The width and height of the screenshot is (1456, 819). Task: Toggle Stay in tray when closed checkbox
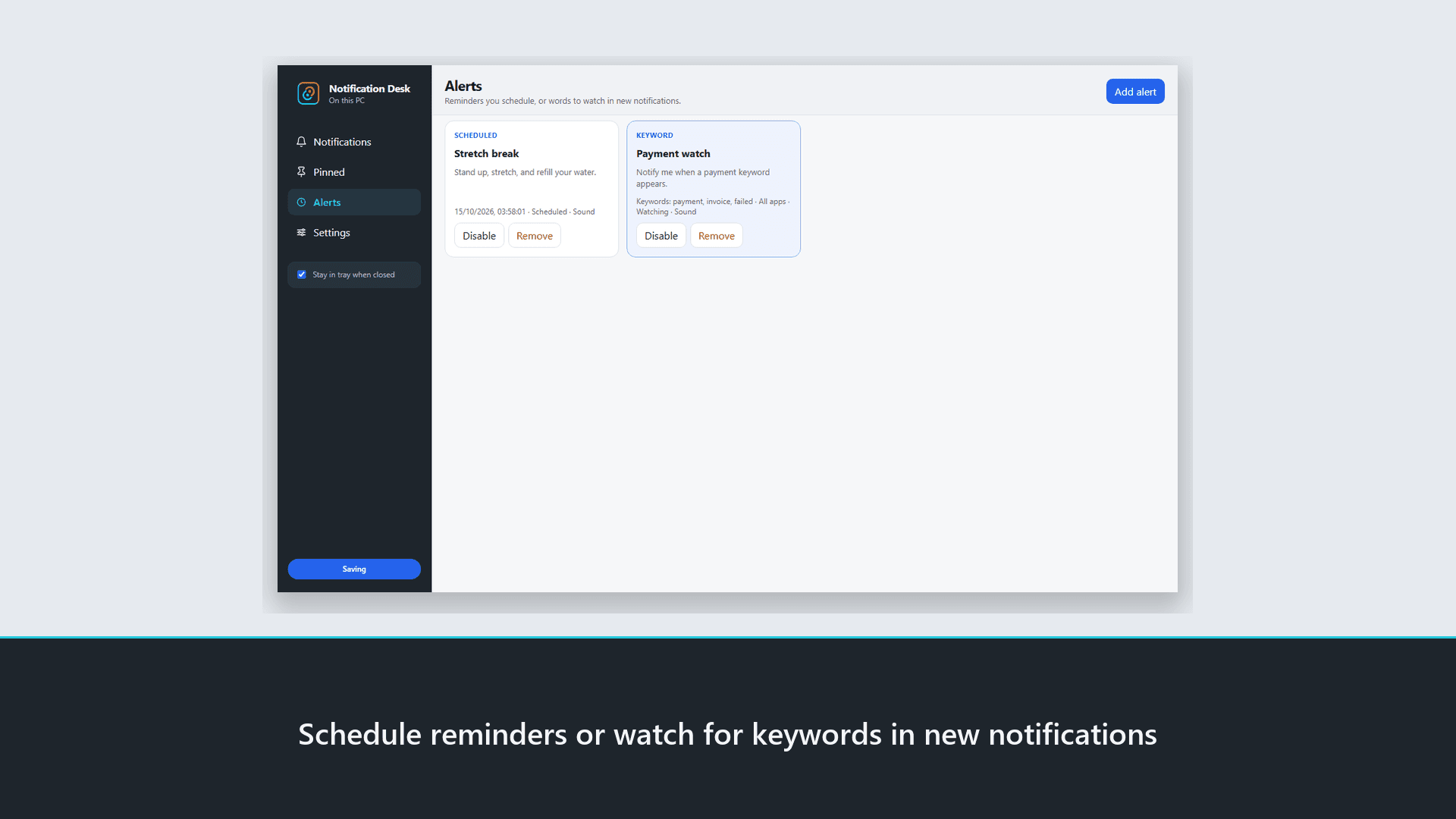point(302,275)
